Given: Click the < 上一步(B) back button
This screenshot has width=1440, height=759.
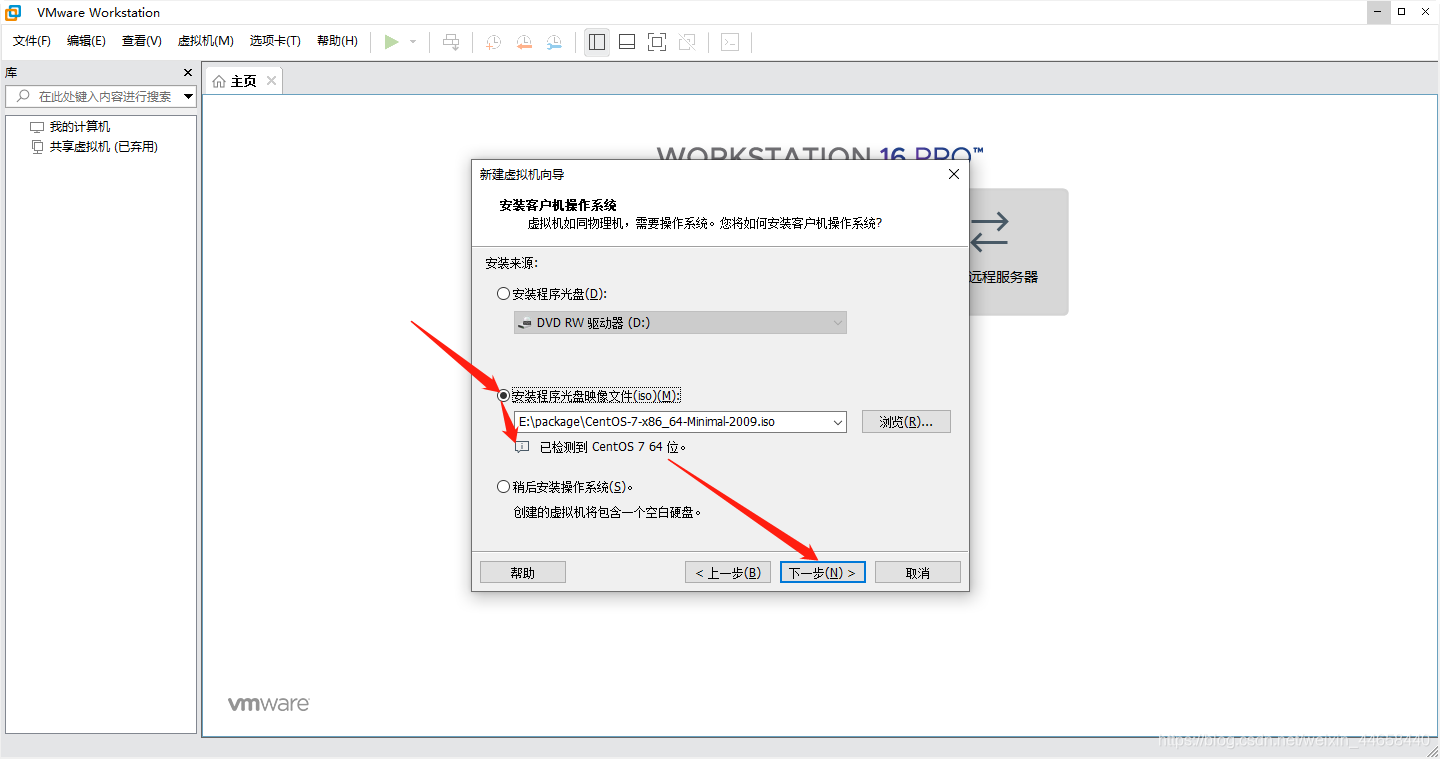Looking at the screenshot, I should [728, 572].
